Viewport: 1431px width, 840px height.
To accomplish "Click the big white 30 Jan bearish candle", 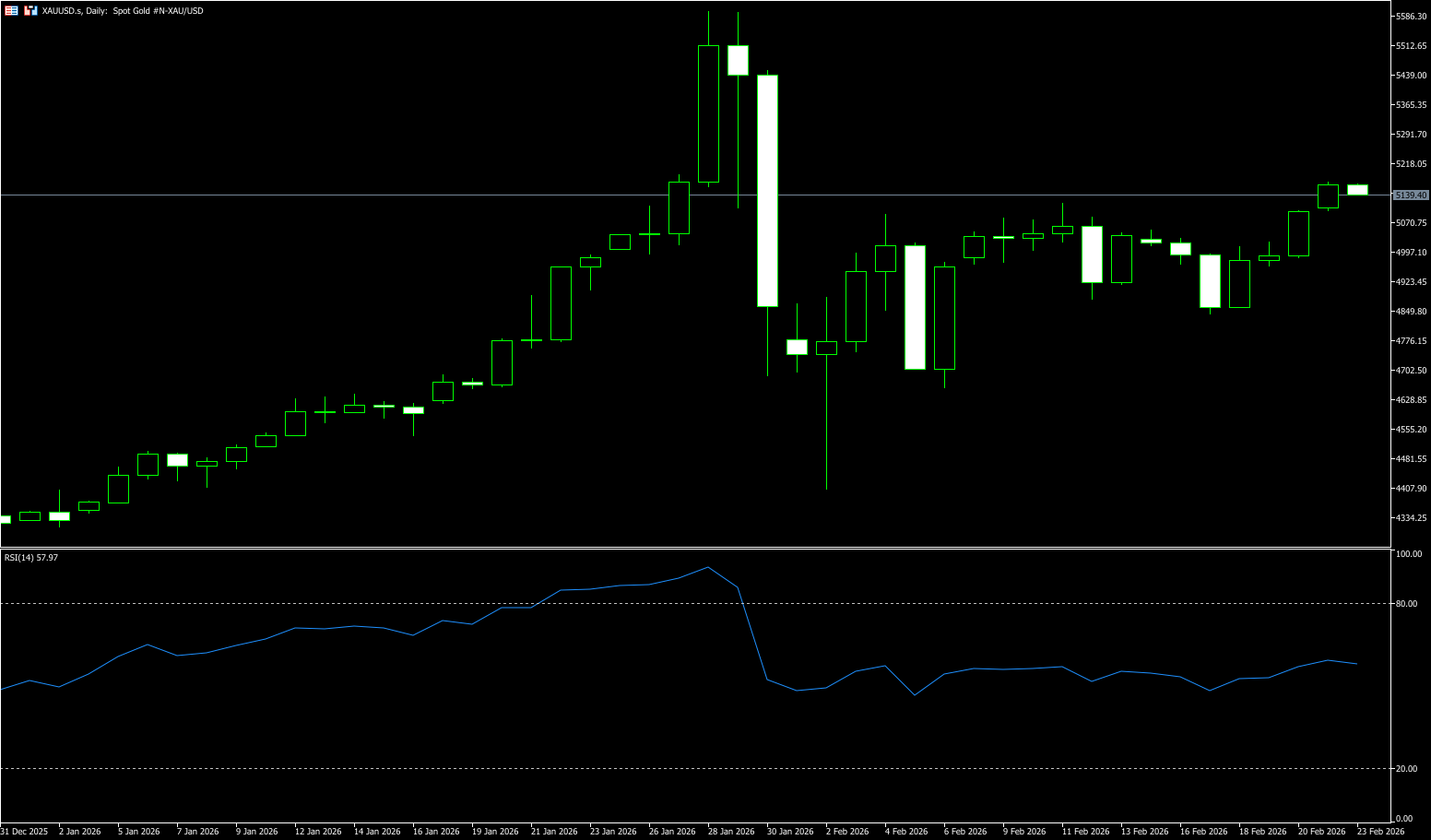I will point(767,190).
